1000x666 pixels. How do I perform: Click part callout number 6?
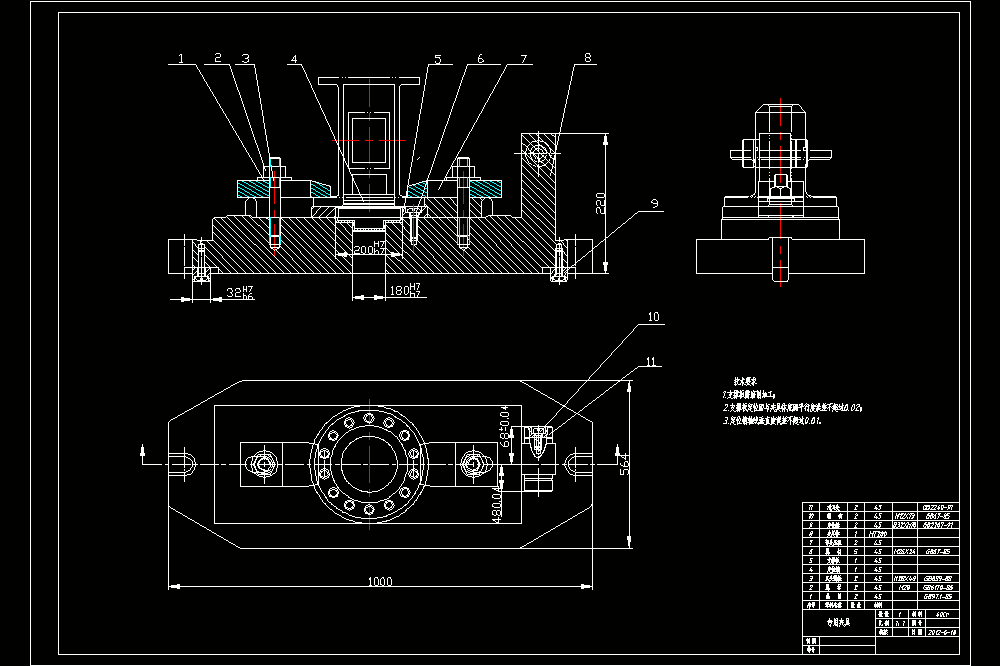click(480, 59)
